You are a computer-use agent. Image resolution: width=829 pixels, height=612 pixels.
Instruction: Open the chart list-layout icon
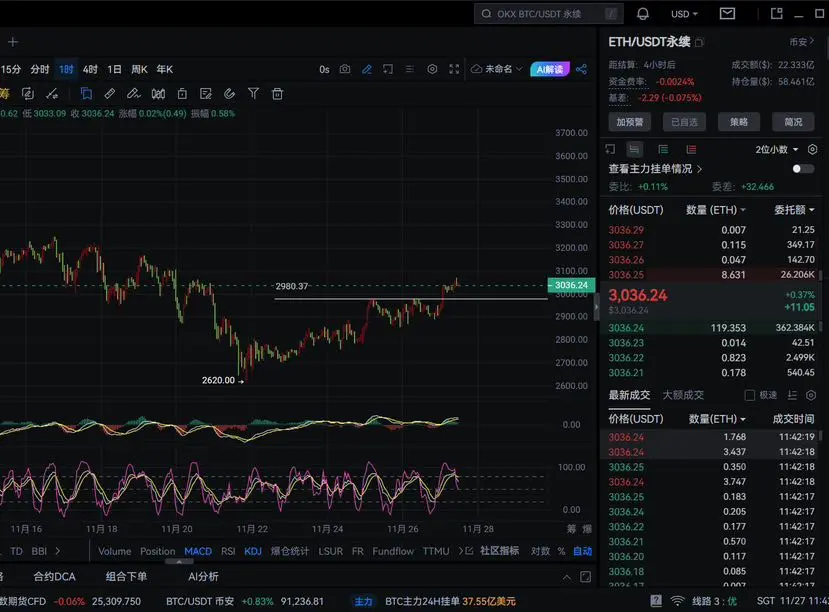pyautogui.click(x=410, y=69)
